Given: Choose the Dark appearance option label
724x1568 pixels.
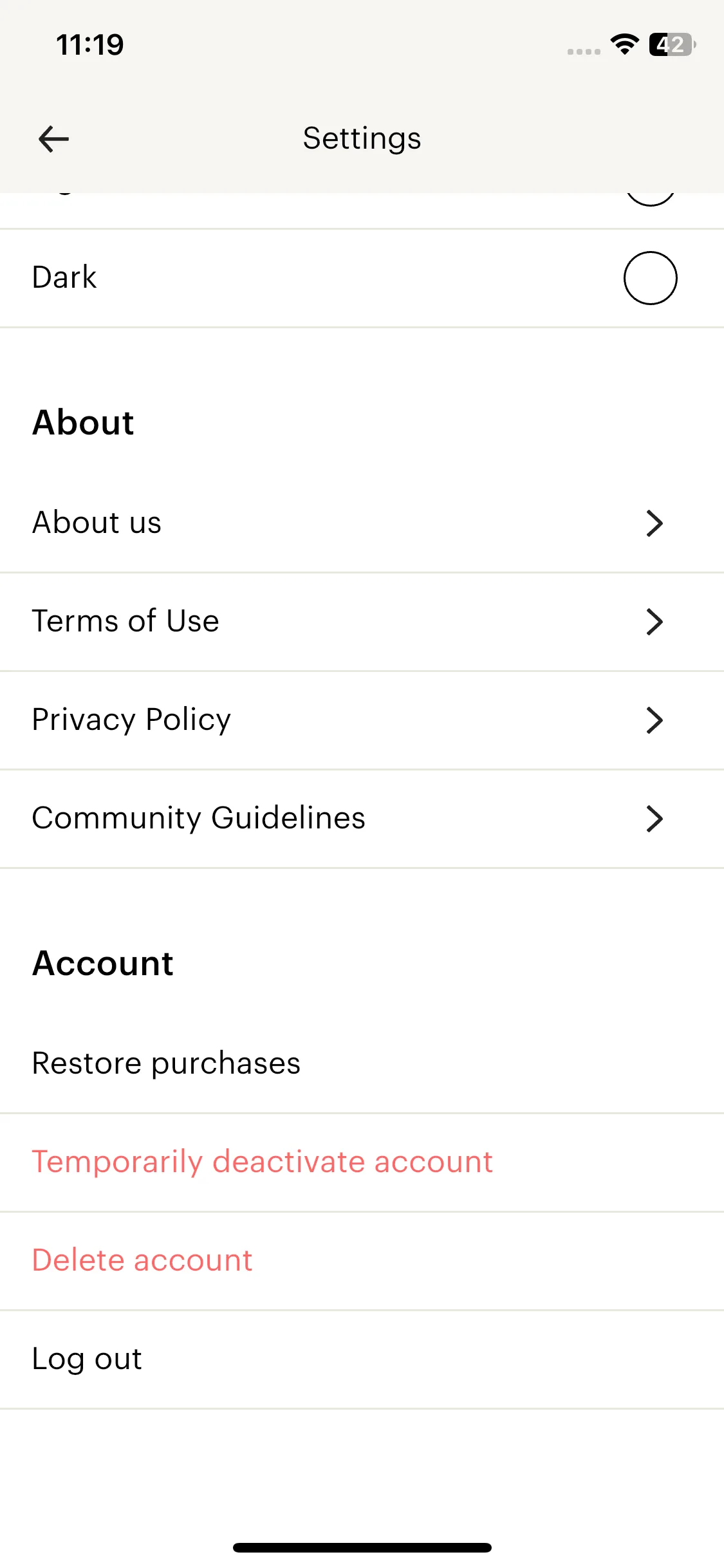Looking at the screenshot, I should pos(64,277).
